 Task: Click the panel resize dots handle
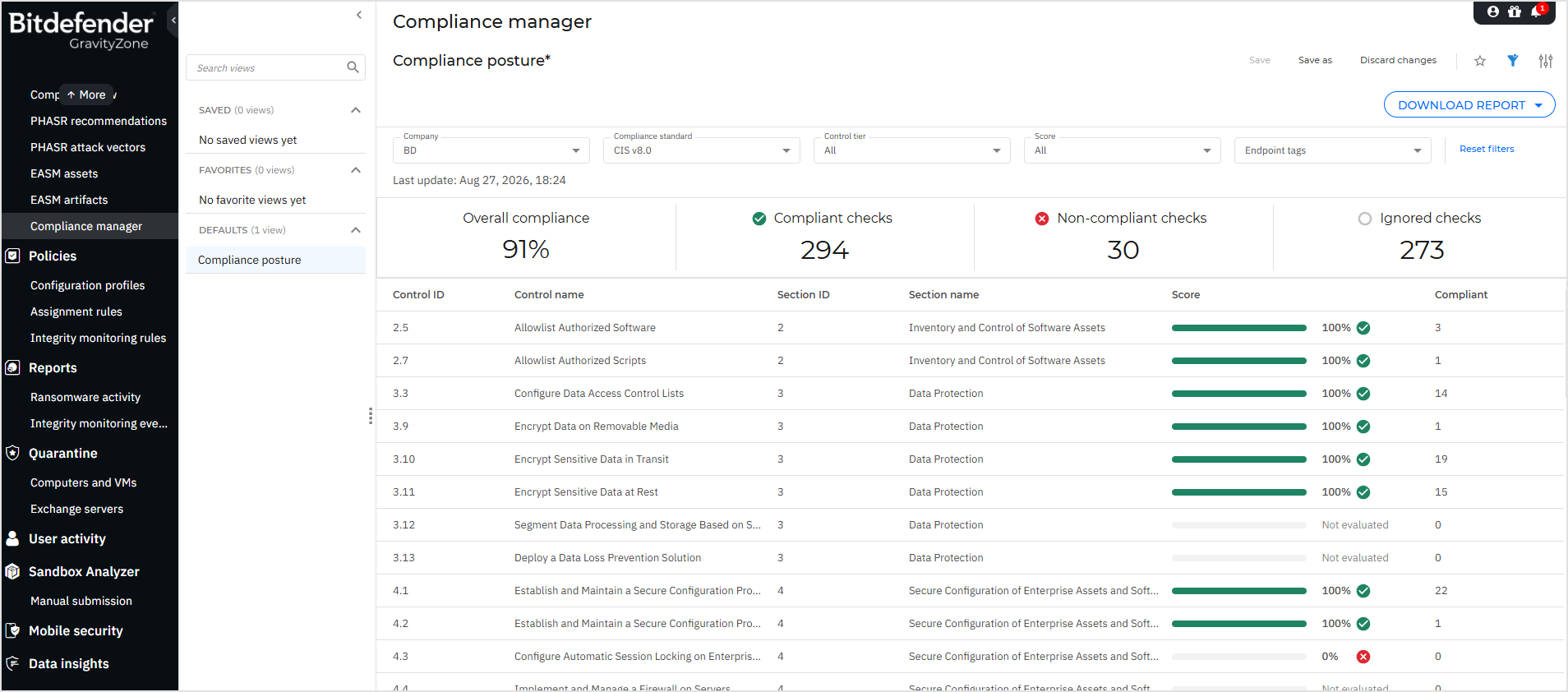371,416
